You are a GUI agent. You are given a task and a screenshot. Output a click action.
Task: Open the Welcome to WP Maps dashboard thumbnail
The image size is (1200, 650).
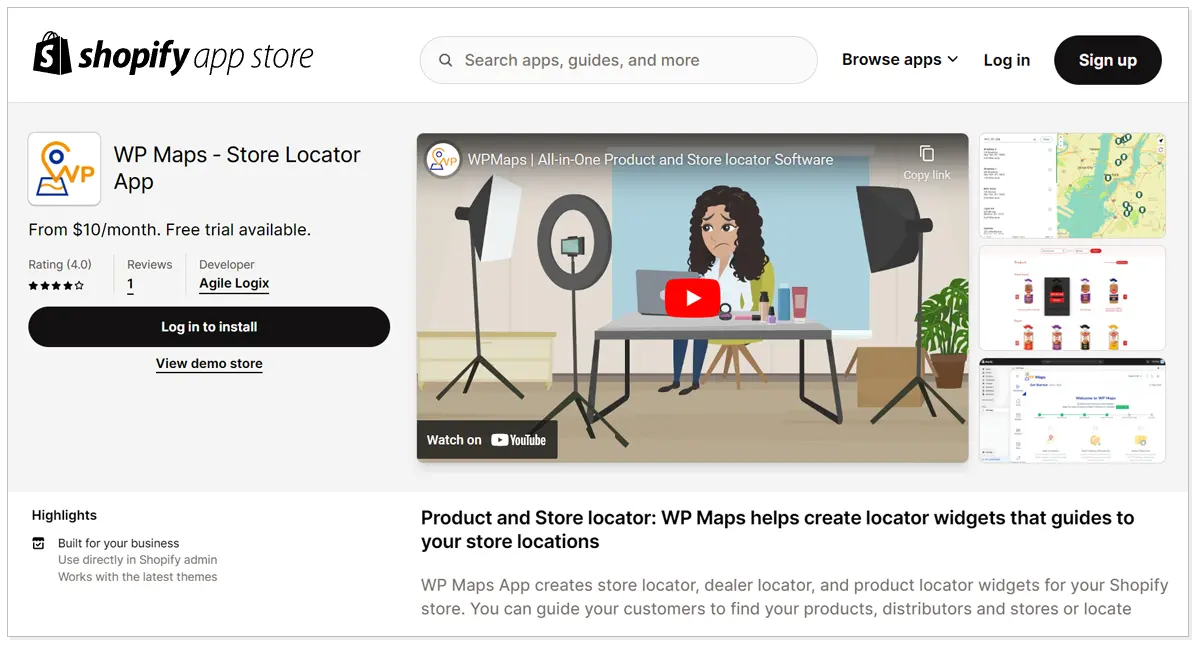point(1072,410)
